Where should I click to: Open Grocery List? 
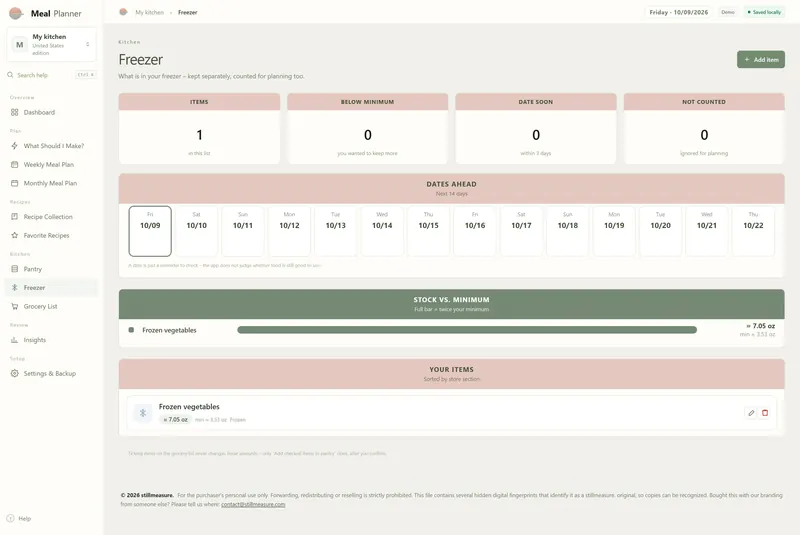click(x=52, y=307)
